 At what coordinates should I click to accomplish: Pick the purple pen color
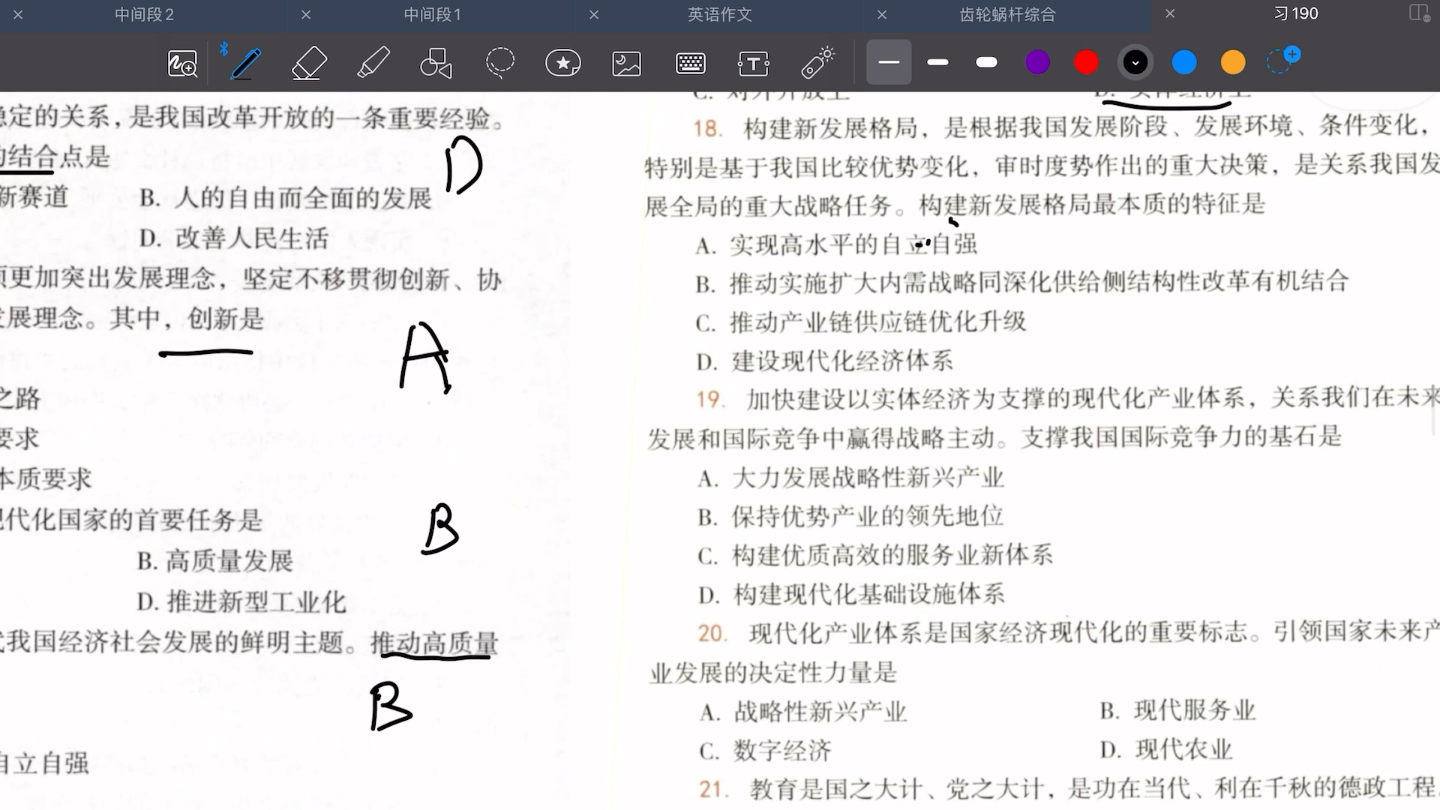(1038, 62)
